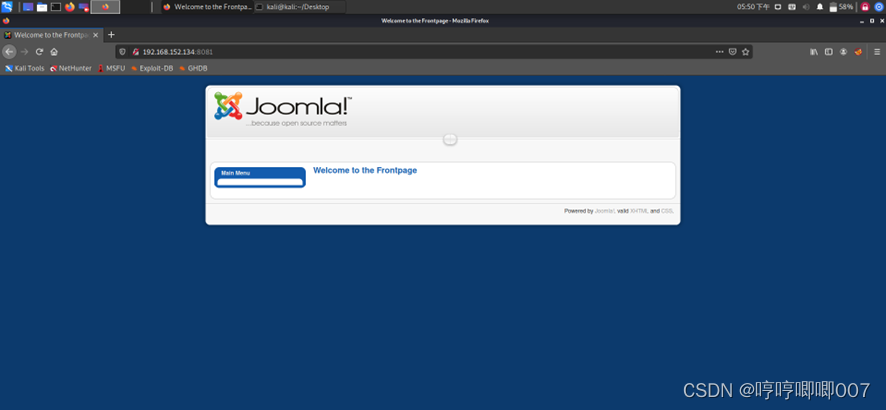
Task: Bookmark this page with the star
Action: (745, 51)
